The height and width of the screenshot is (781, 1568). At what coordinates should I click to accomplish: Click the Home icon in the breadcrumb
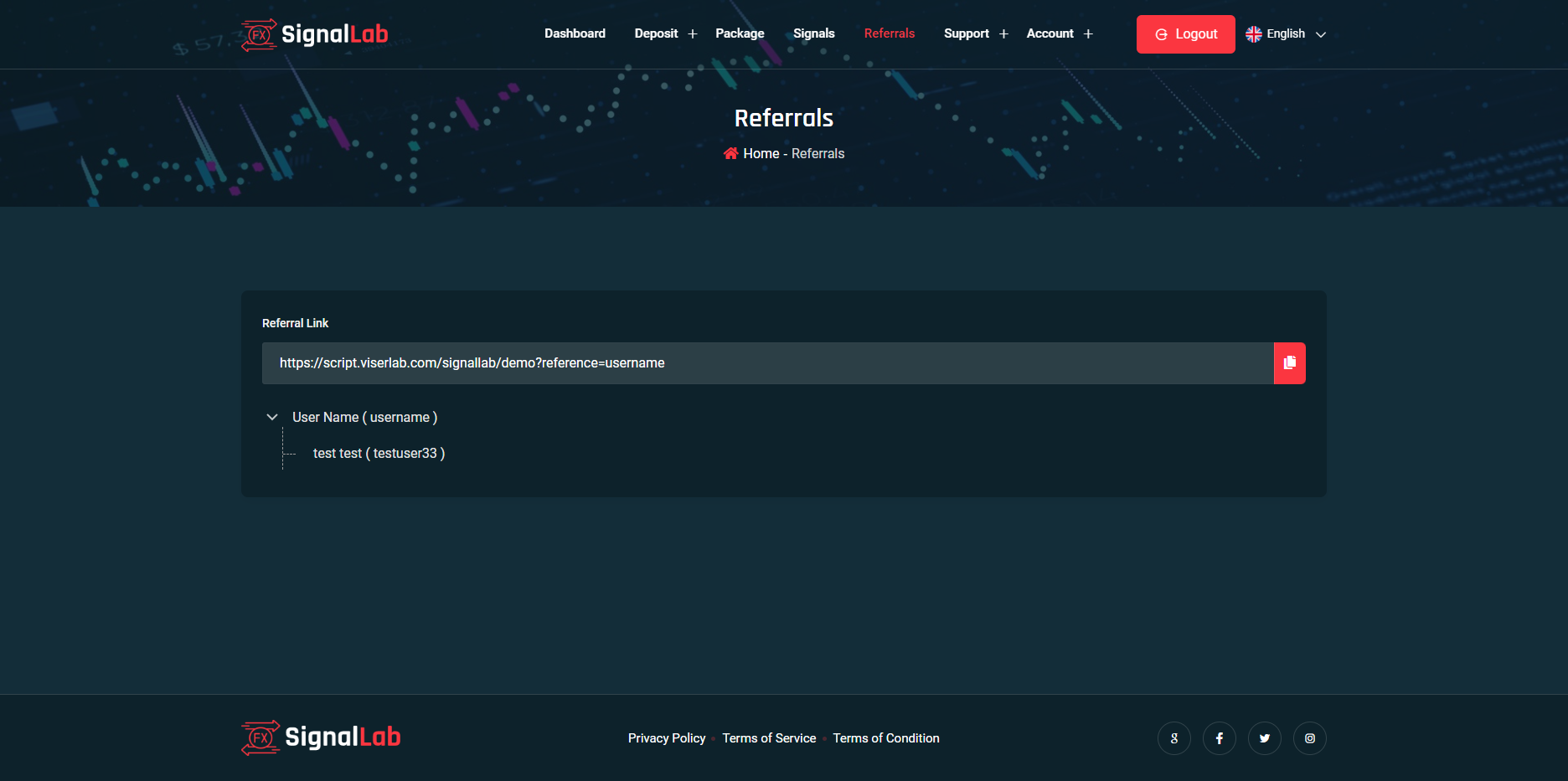click(x=730, y=153)
